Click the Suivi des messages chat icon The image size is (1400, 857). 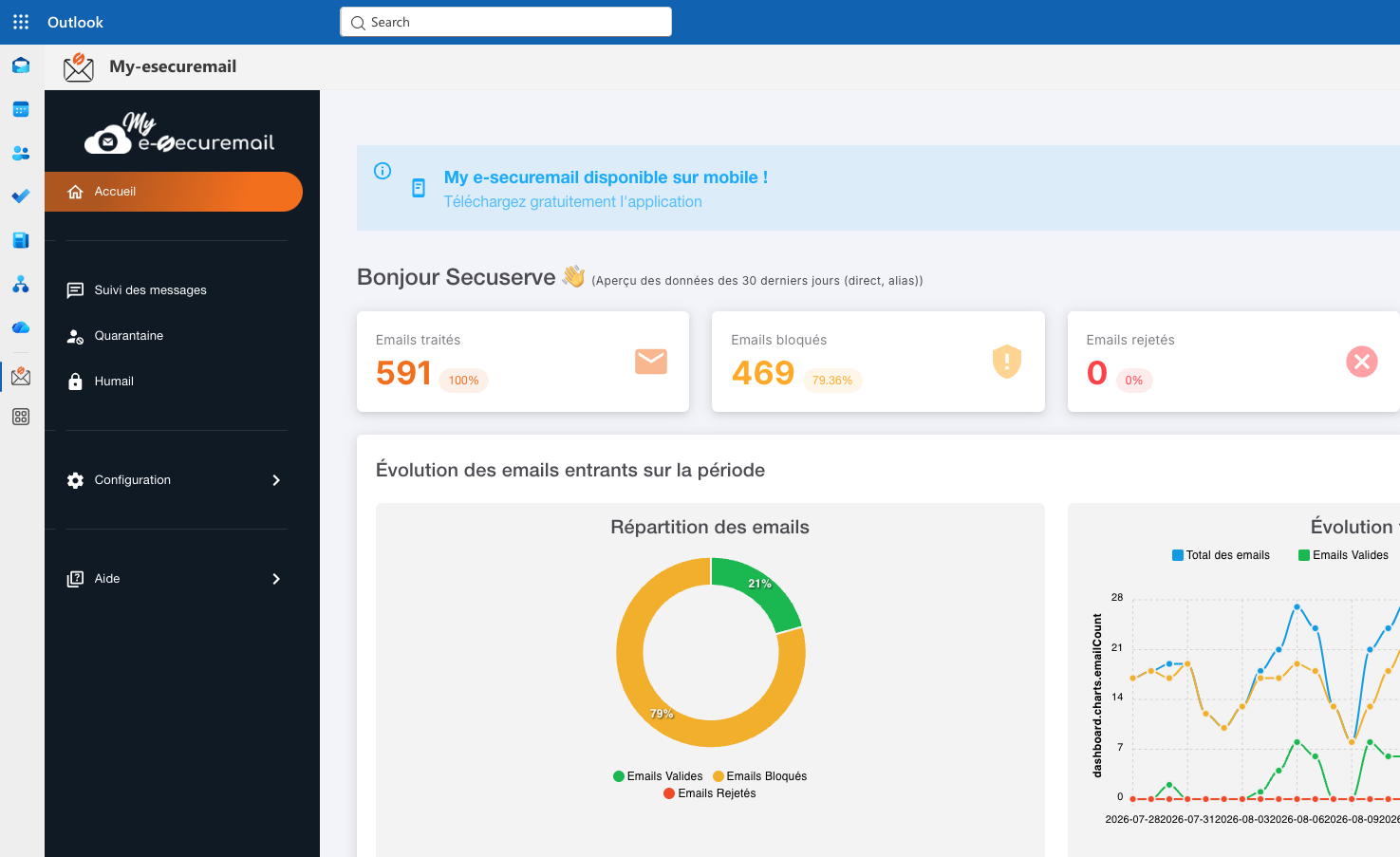point(76,290)
